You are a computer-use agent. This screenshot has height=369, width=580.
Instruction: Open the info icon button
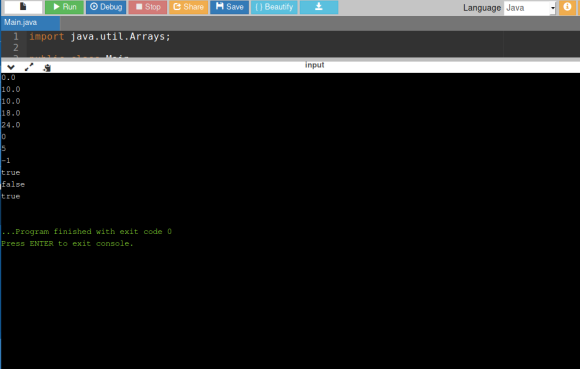pos(567,7)
